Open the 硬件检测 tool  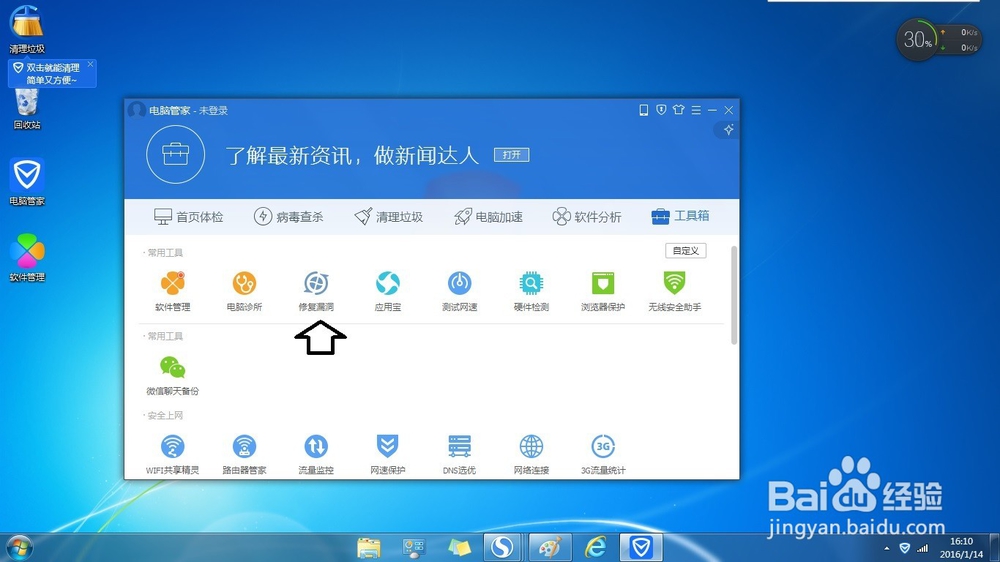tap(531, 283)
